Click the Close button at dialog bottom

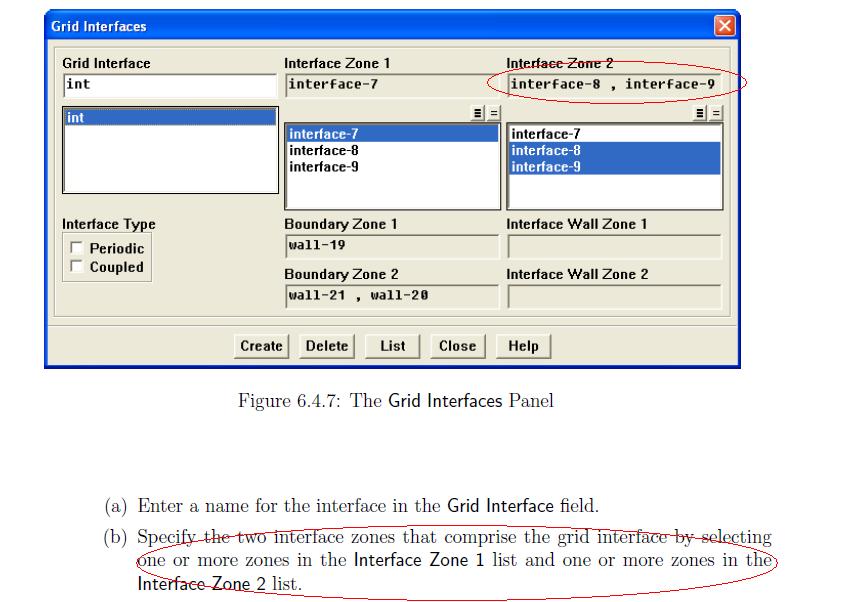point(457,346)
